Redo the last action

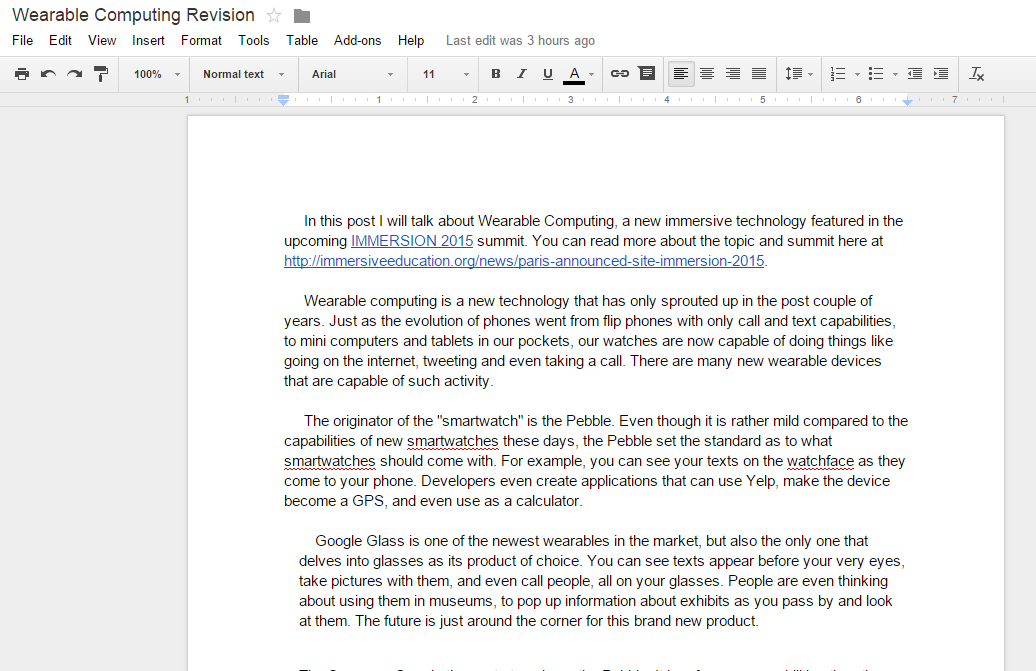75,74
